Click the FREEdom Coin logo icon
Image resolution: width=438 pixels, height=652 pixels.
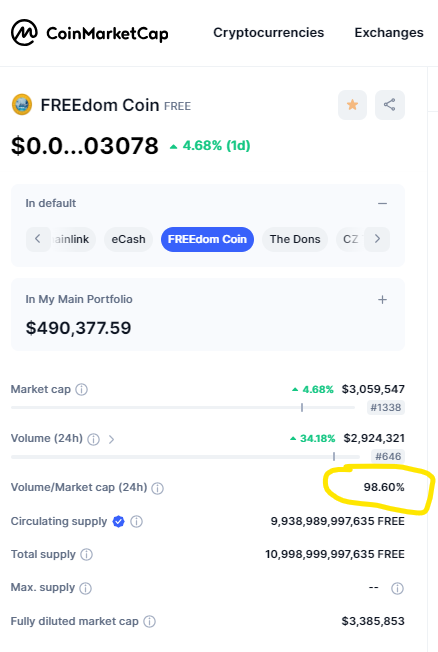pyautogui.click(x=22, y=104)
